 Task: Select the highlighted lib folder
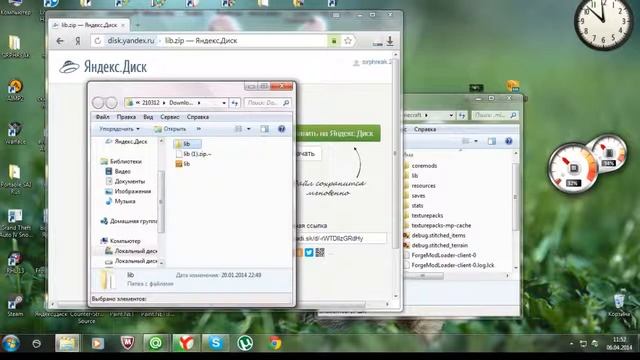coord(187,144)
